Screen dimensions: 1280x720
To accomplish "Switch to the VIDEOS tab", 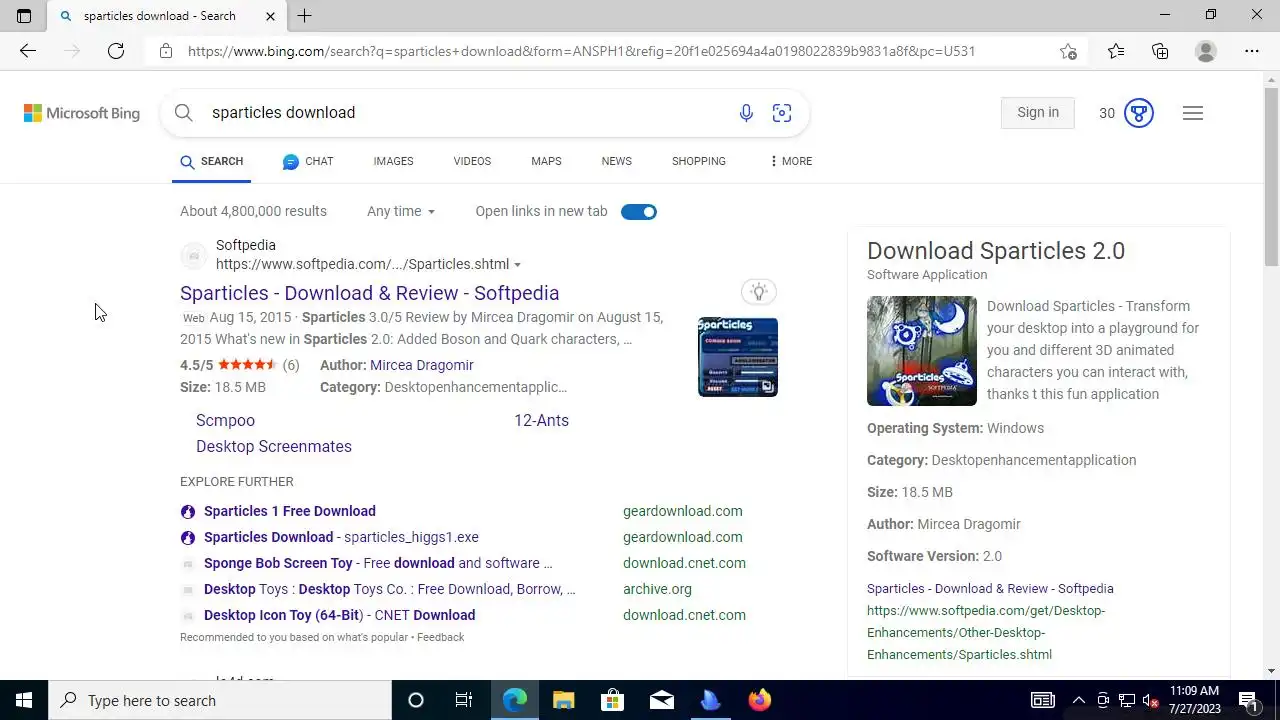I will point(472,161).
